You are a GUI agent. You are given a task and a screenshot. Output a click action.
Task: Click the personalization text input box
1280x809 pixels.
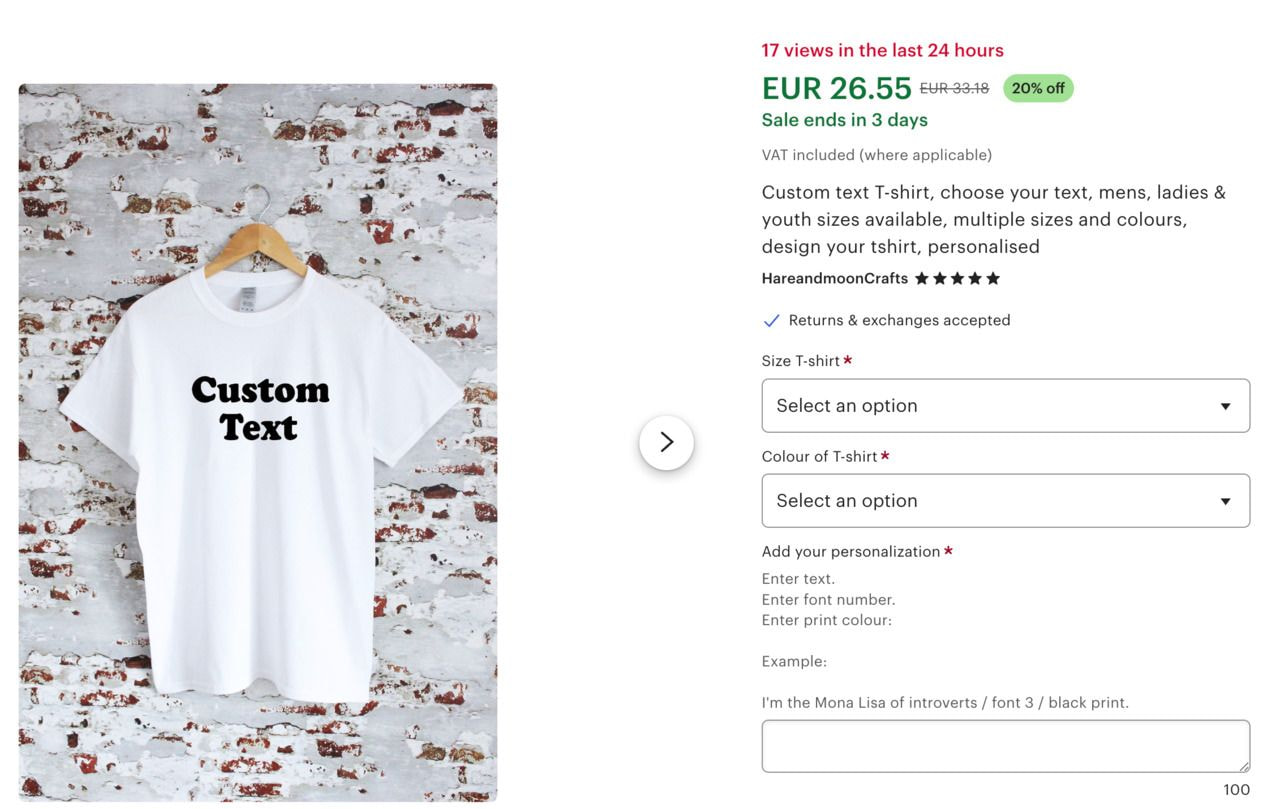pos(1005,745)
